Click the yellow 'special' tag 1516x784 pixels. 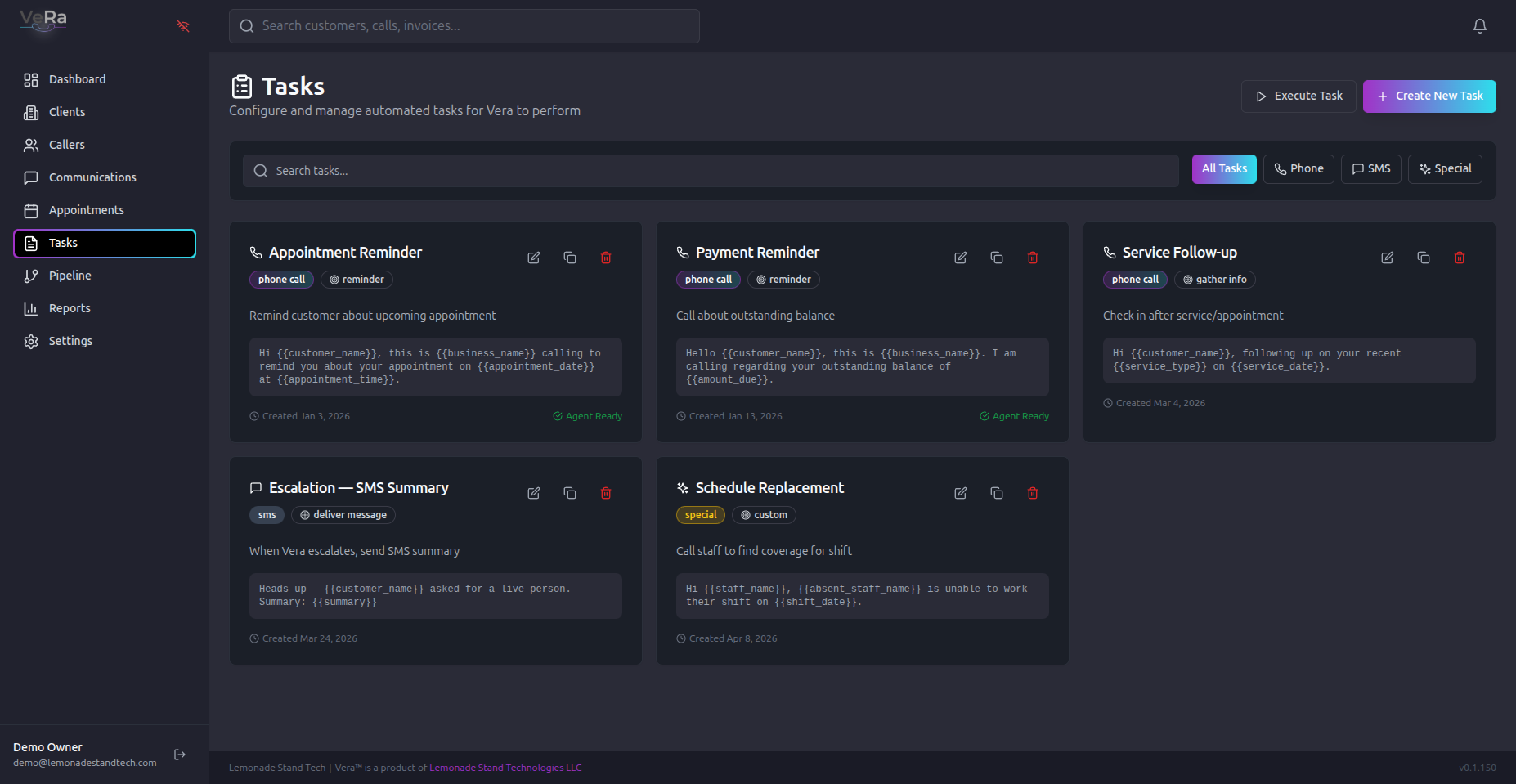(x=701, y=515)
